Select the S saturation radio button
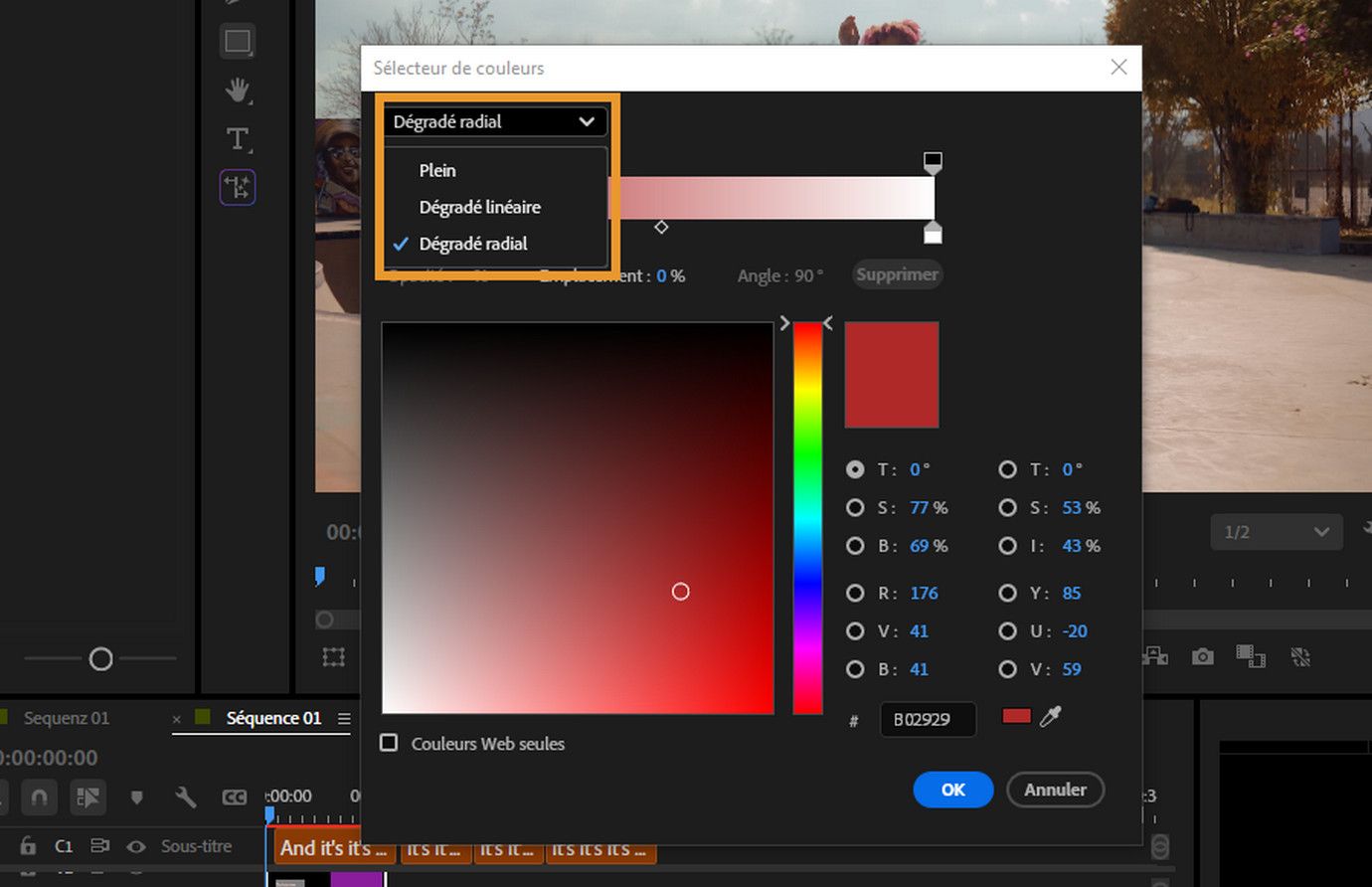 coord(856,507)
